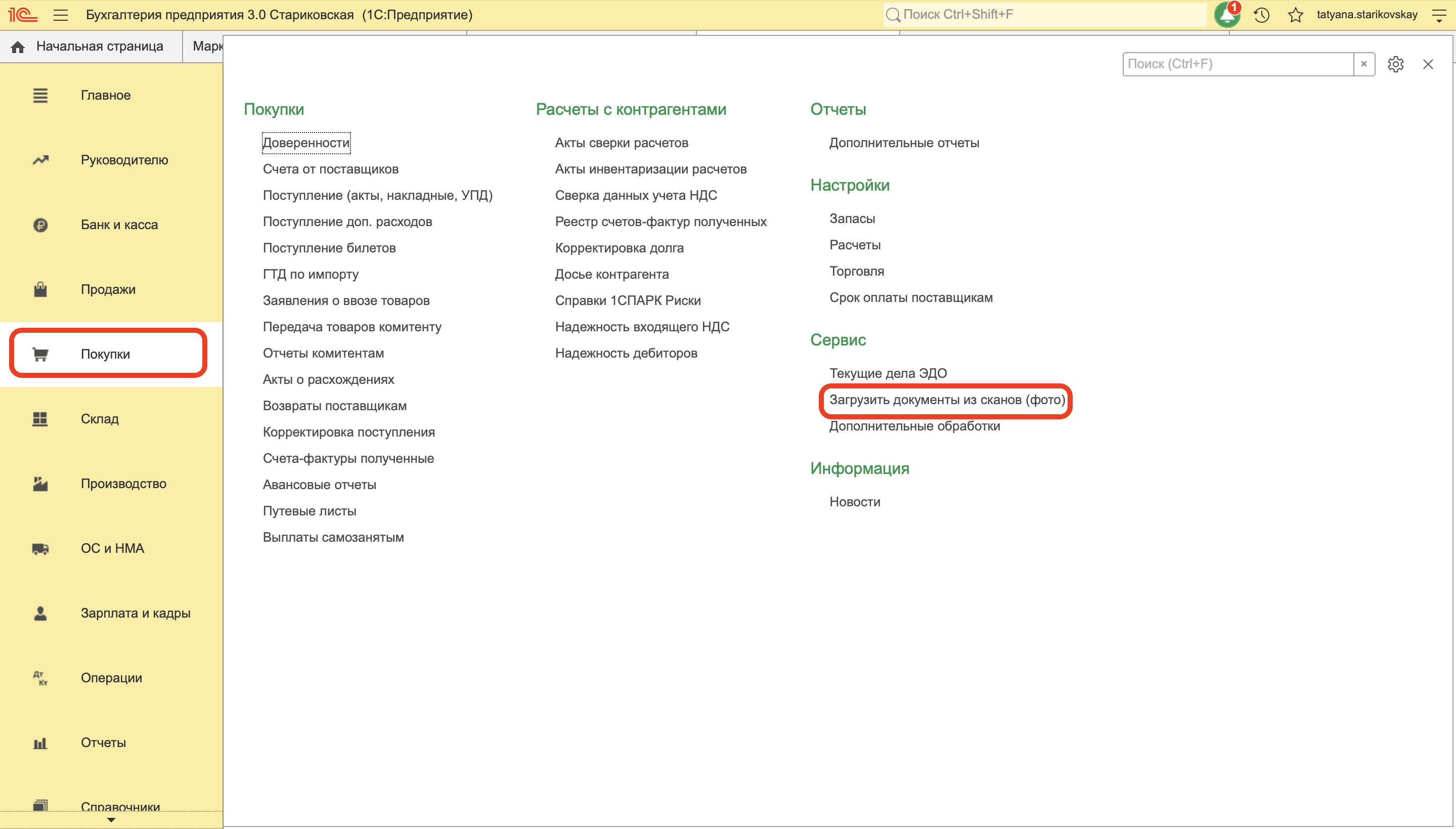Open panel settings gear icon
Image resolution: width=1456 pixels, height=829 pixels.
(1395, 64)
